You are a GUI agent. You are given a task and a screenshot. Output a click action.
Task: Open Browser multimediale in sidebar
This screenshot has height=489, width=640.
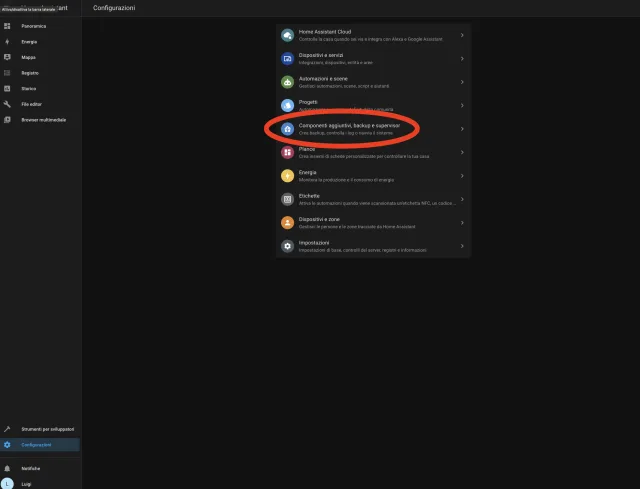point(42,119)
